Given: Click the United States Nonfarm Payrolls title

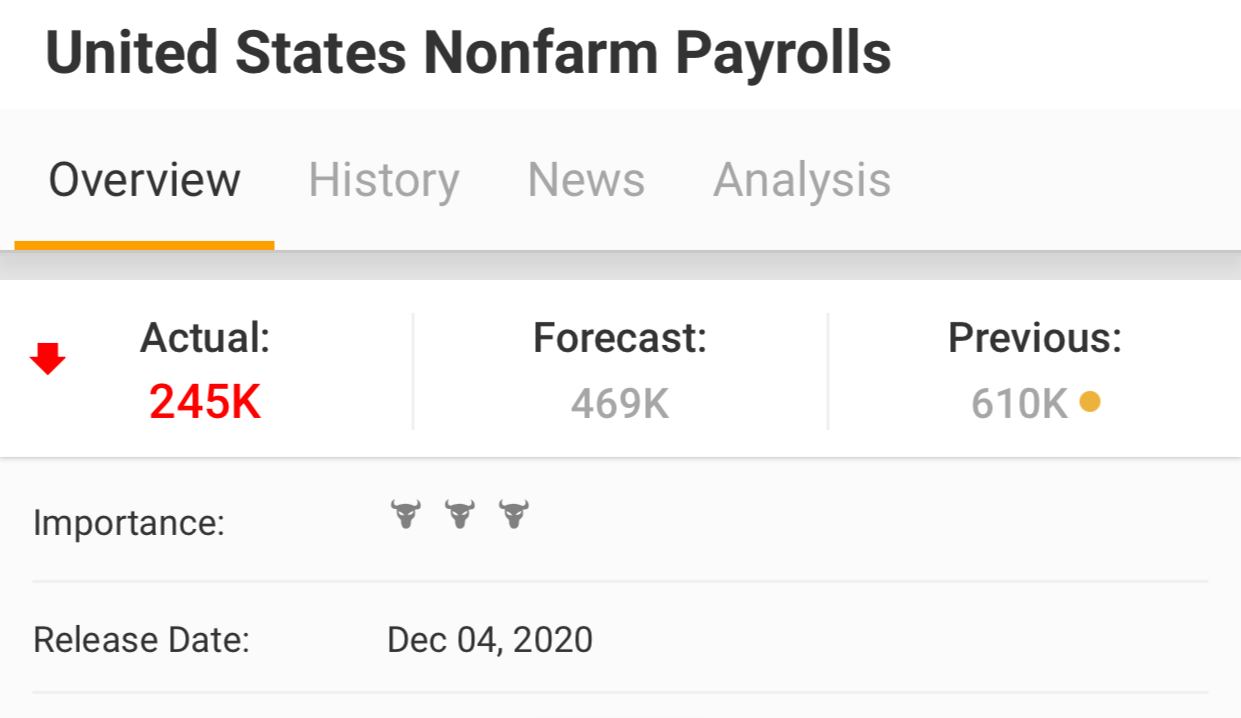Looking at the screenshot, I should tap(468, 52).
